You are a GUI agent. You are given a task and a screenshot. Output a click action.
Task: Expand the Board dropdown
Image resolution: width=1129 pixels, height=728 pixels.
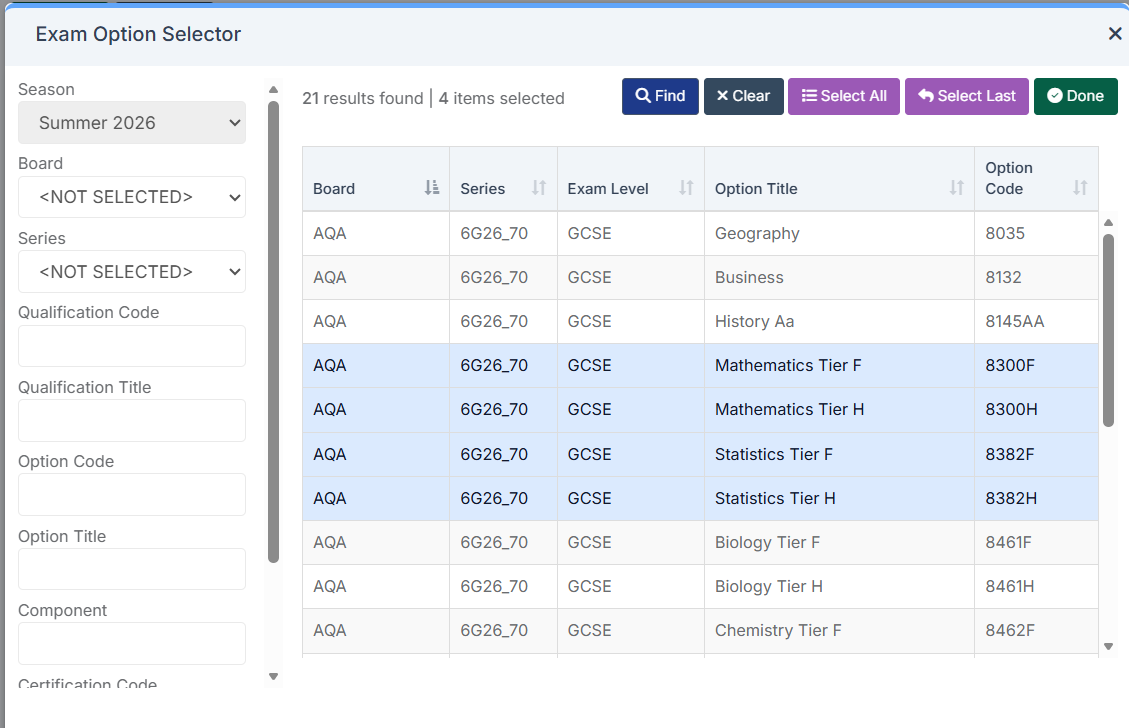[132, 197]
